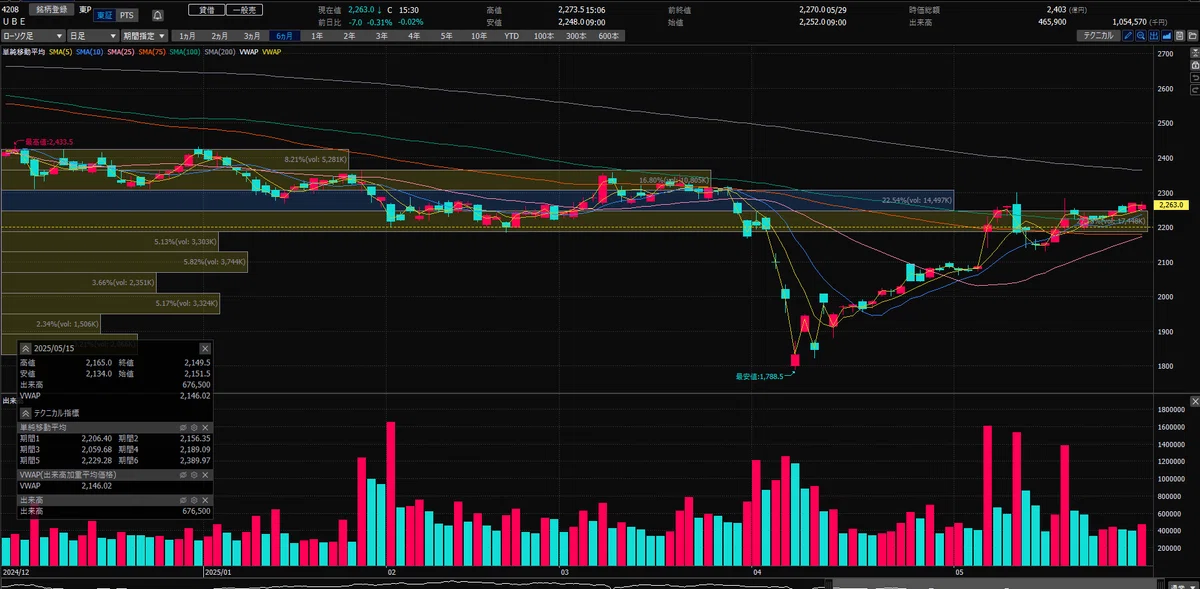Select the 600本 bar count tab
The height and width of the screenshot is (589, 1200).
tap(608, 36)
